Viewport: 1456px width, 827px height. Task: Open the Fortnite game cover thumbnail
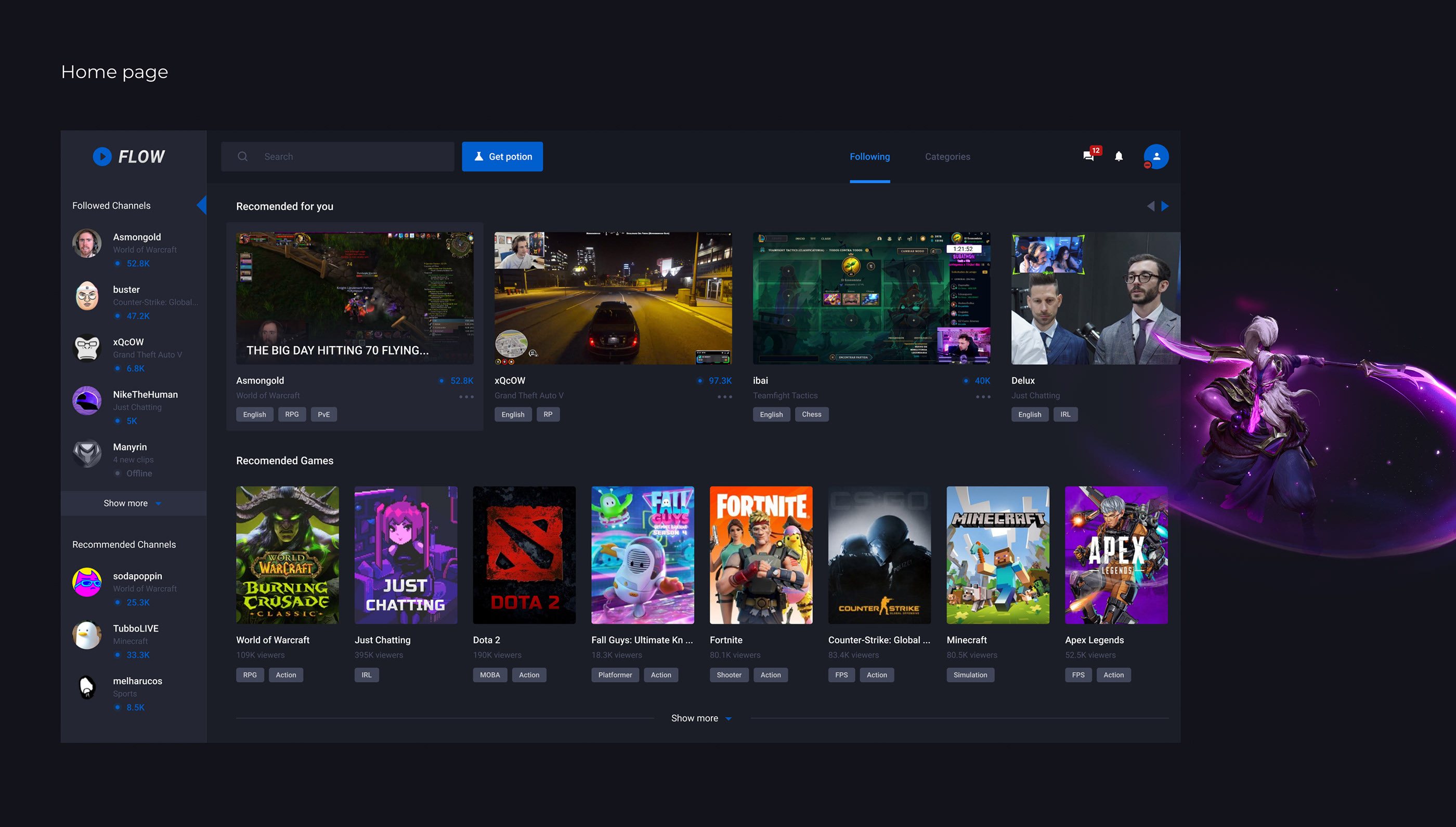(761, 555)
